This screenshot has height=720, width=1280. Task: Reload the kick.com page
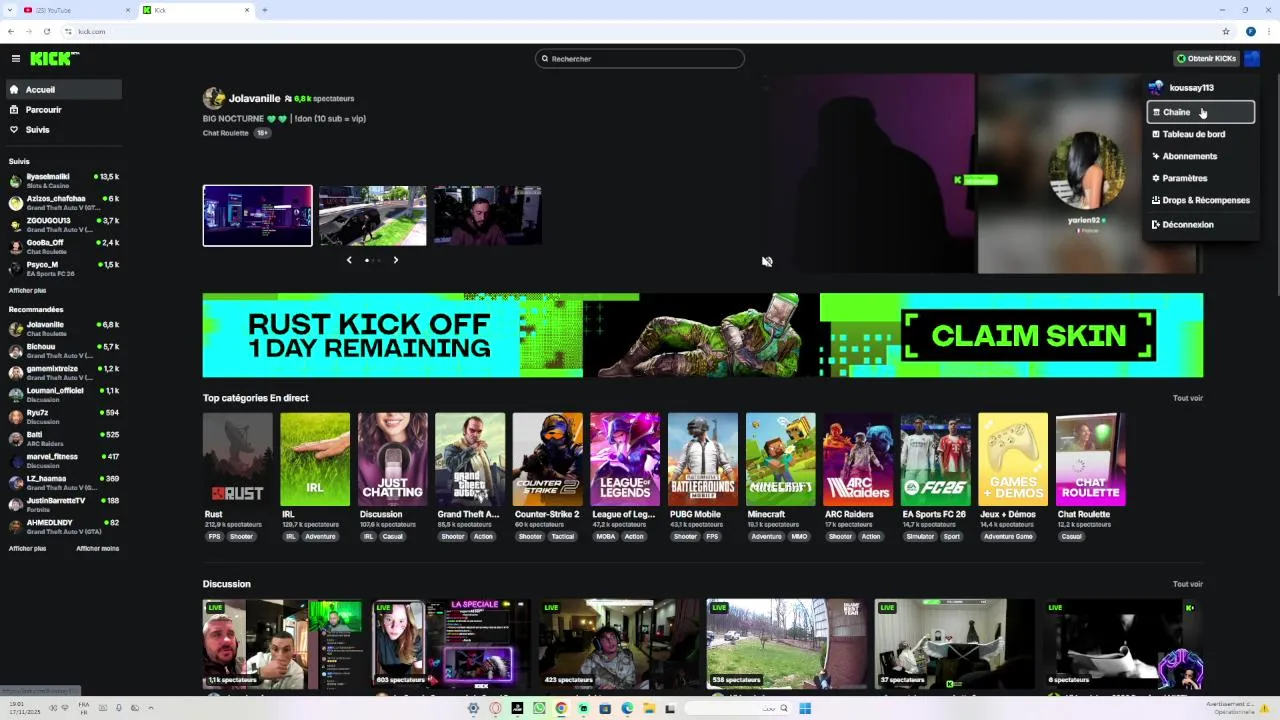(x=46, y=31)
